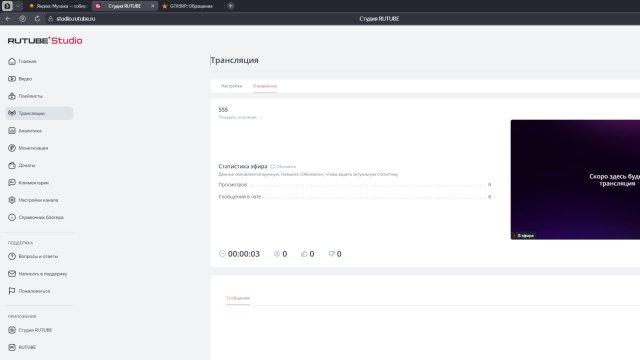Open the Плейлисты sidebar icon
Viewport: 640px width, 360px height.
pyautogui.click(x=12, y=96)
